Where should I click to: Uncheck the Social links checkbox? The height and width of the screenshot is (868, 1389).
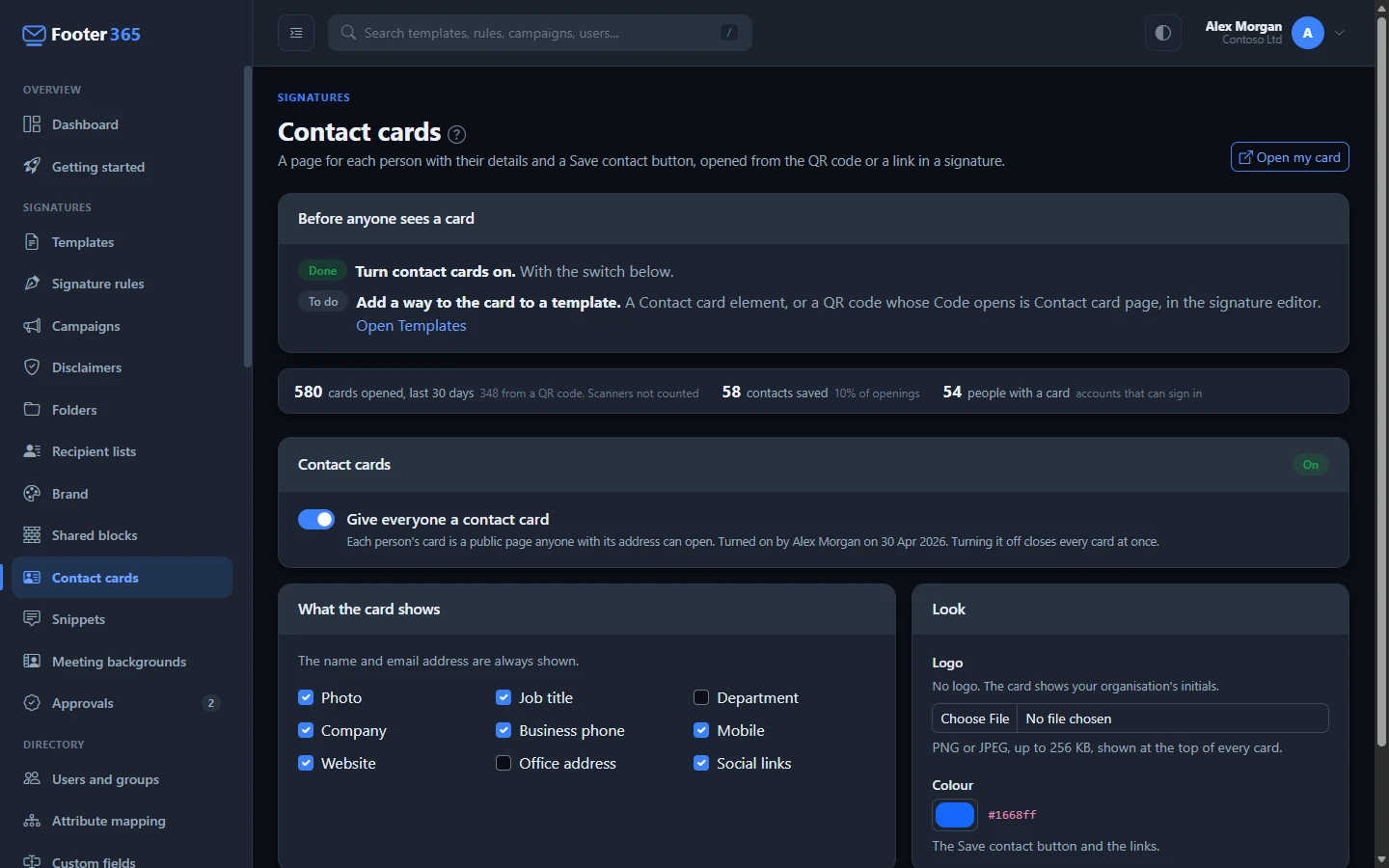pos(701,763)
